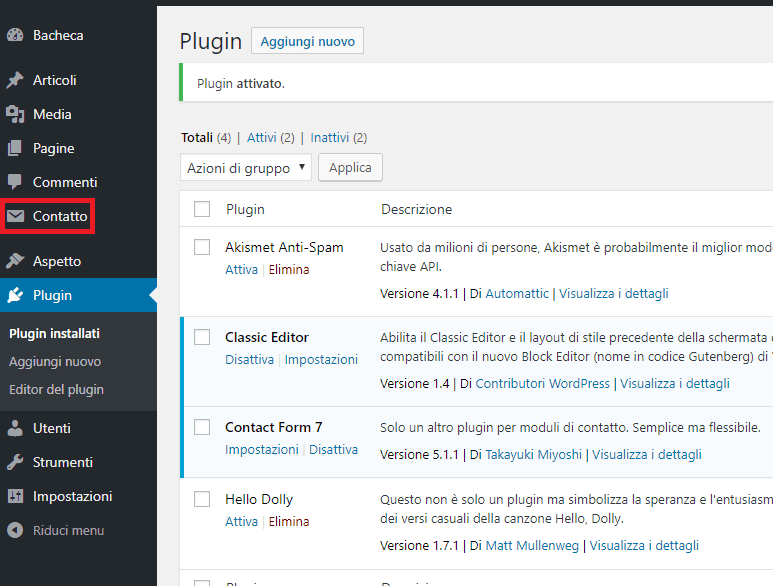Click the Strumenti wrench icon
This screenshot has height=586, width=773.
(x=15, y=462)
